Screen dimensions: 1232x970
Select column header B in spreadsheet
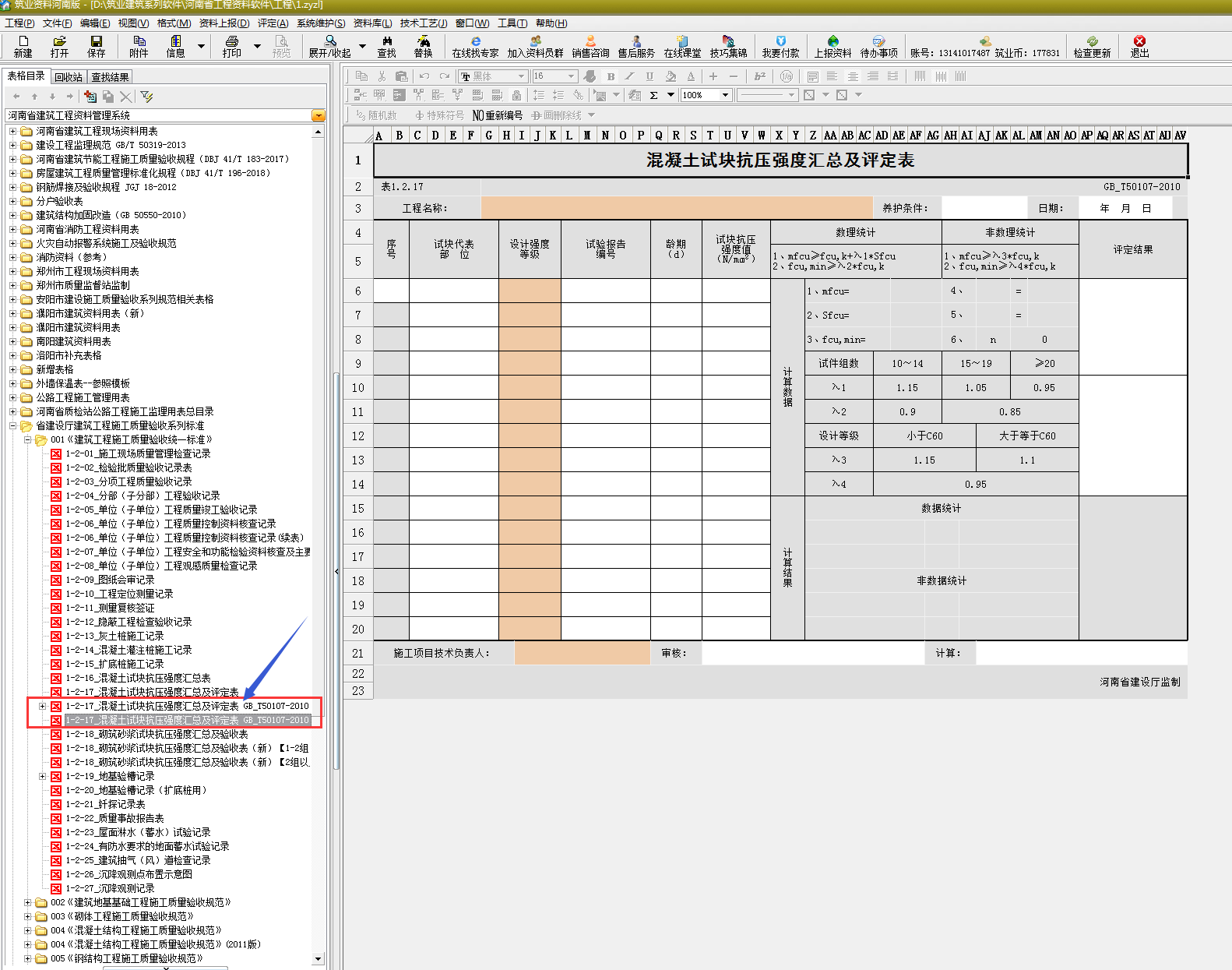[399, 136]
